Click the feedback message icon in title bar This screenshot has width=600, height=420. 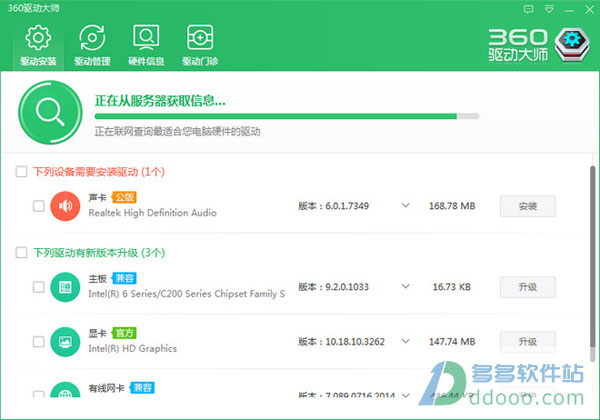point(528,9)
